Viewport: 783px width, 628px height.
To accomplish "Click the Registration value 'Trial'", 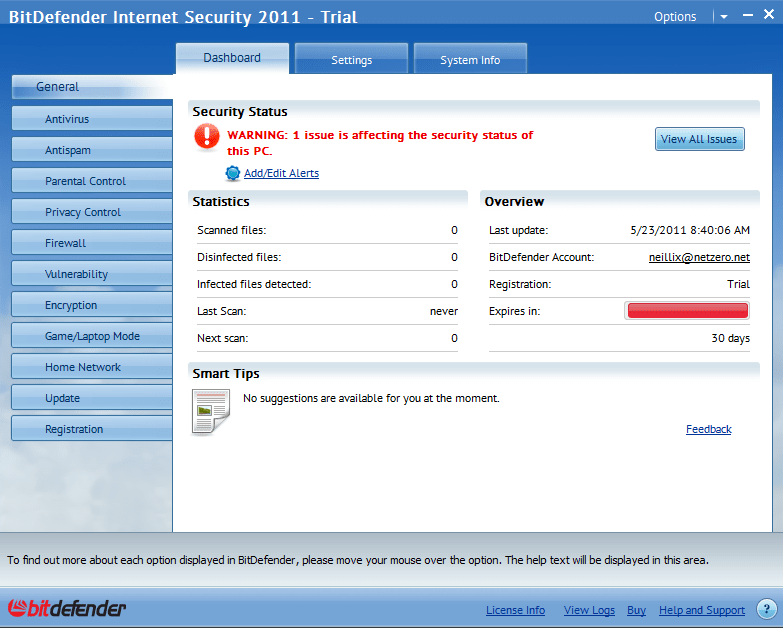I will pos(738,284).
